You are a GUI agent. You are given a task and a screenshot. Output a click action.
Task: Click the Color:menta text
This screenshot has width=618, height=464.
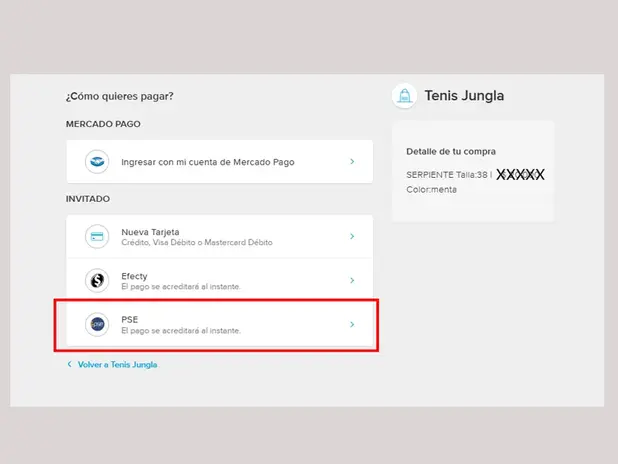click(x=431, y=190)
